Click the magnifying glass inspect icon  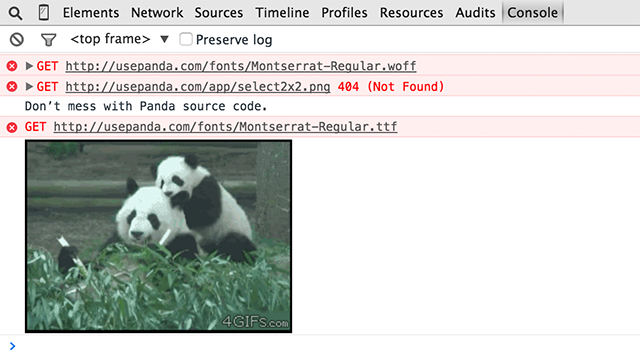16,13
